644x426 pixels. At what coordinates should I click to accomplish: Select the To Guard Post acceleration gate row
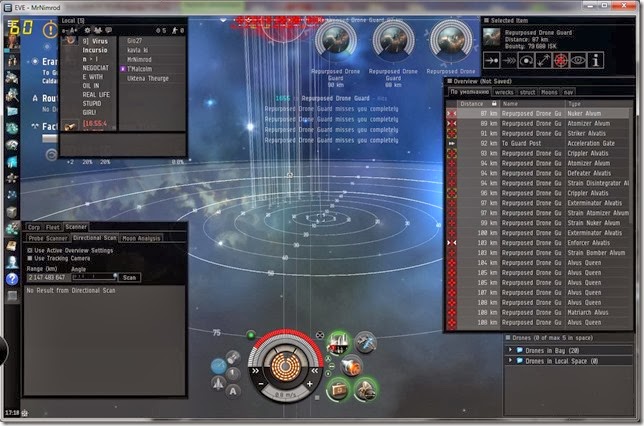tap(538, 143)
